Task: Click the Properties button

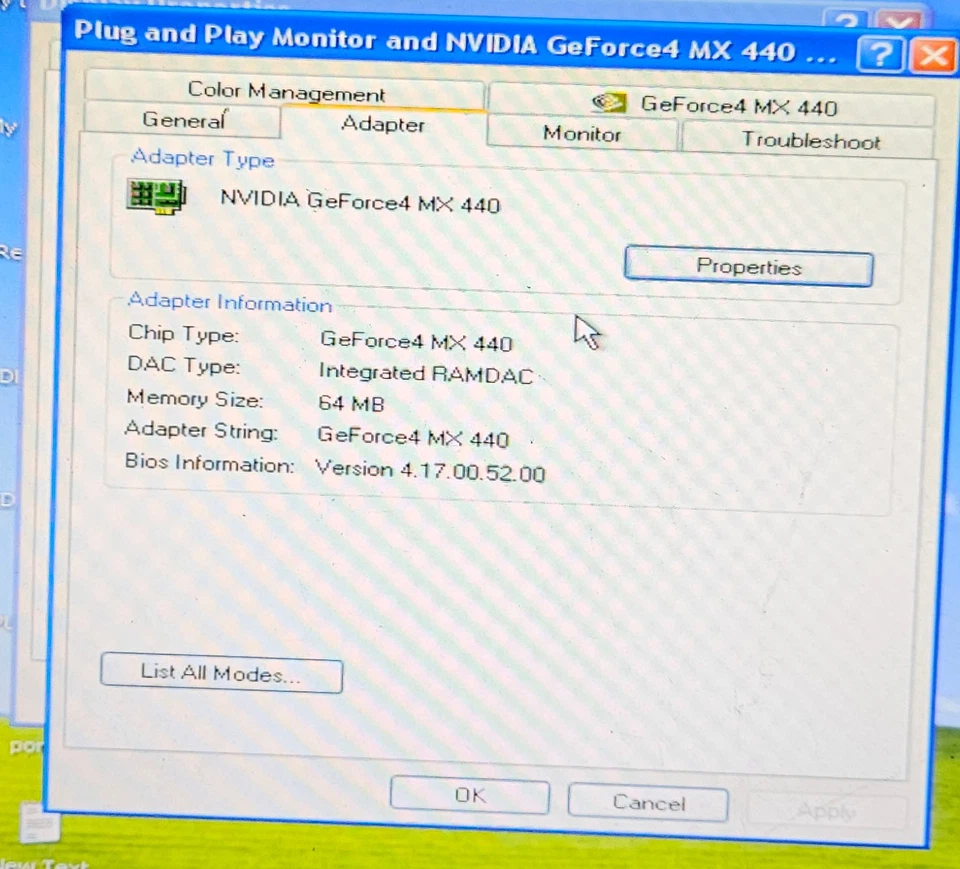Action: 748,266
